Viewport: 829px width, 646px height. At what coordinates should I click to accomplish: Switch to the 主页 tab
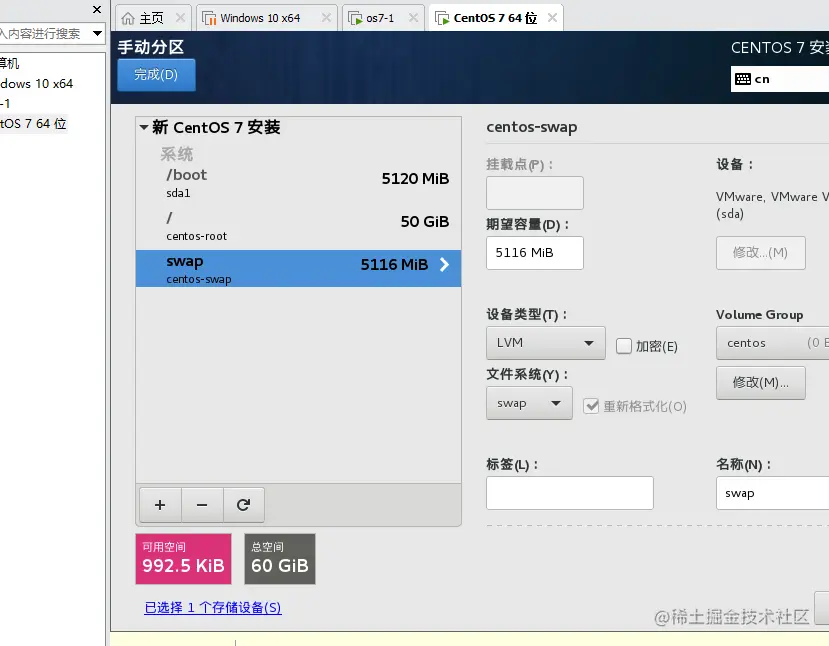151,19
